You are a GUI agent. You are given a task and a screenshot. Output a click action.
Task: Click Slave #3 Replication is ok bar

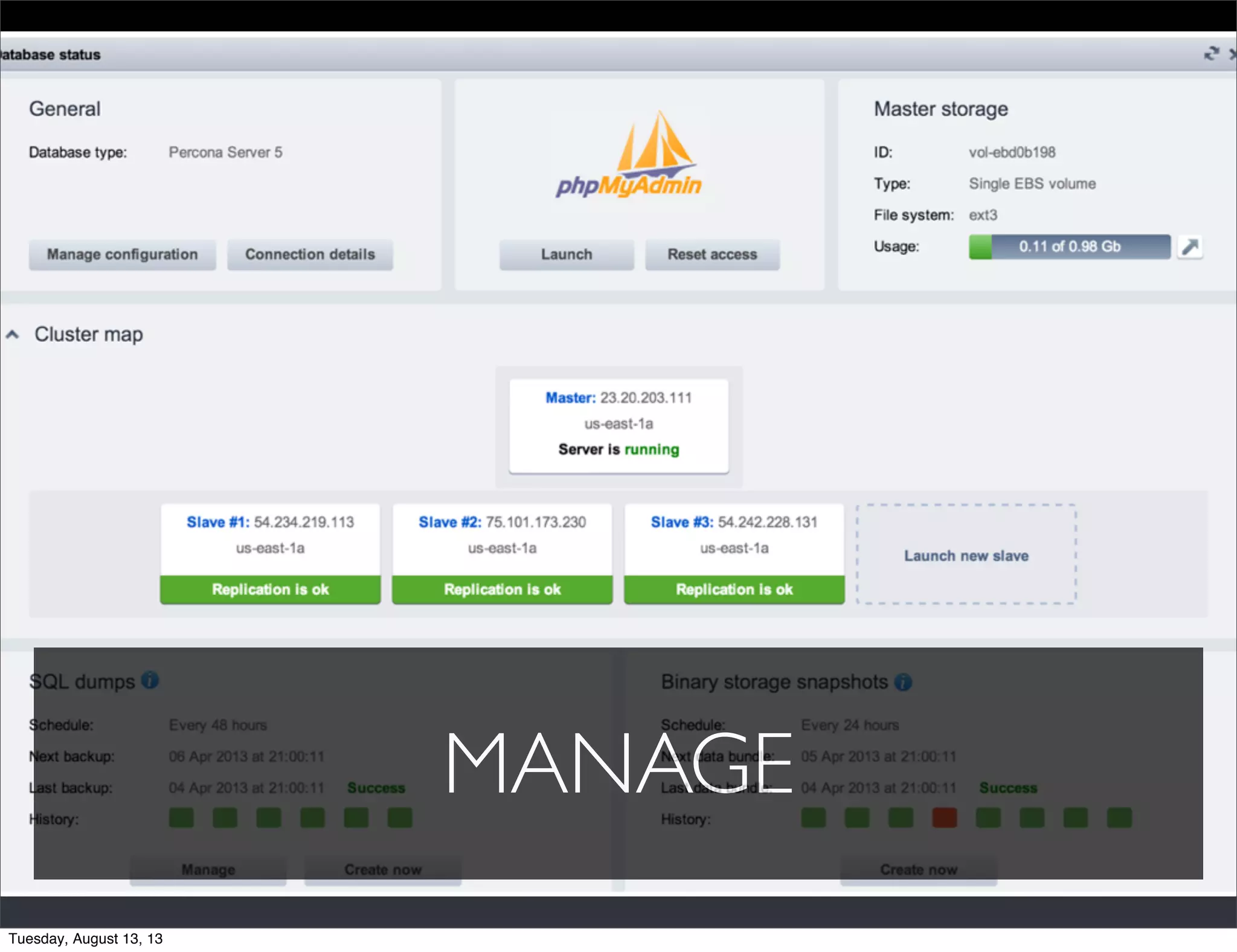pyautogui.click(x=734, y=590)
